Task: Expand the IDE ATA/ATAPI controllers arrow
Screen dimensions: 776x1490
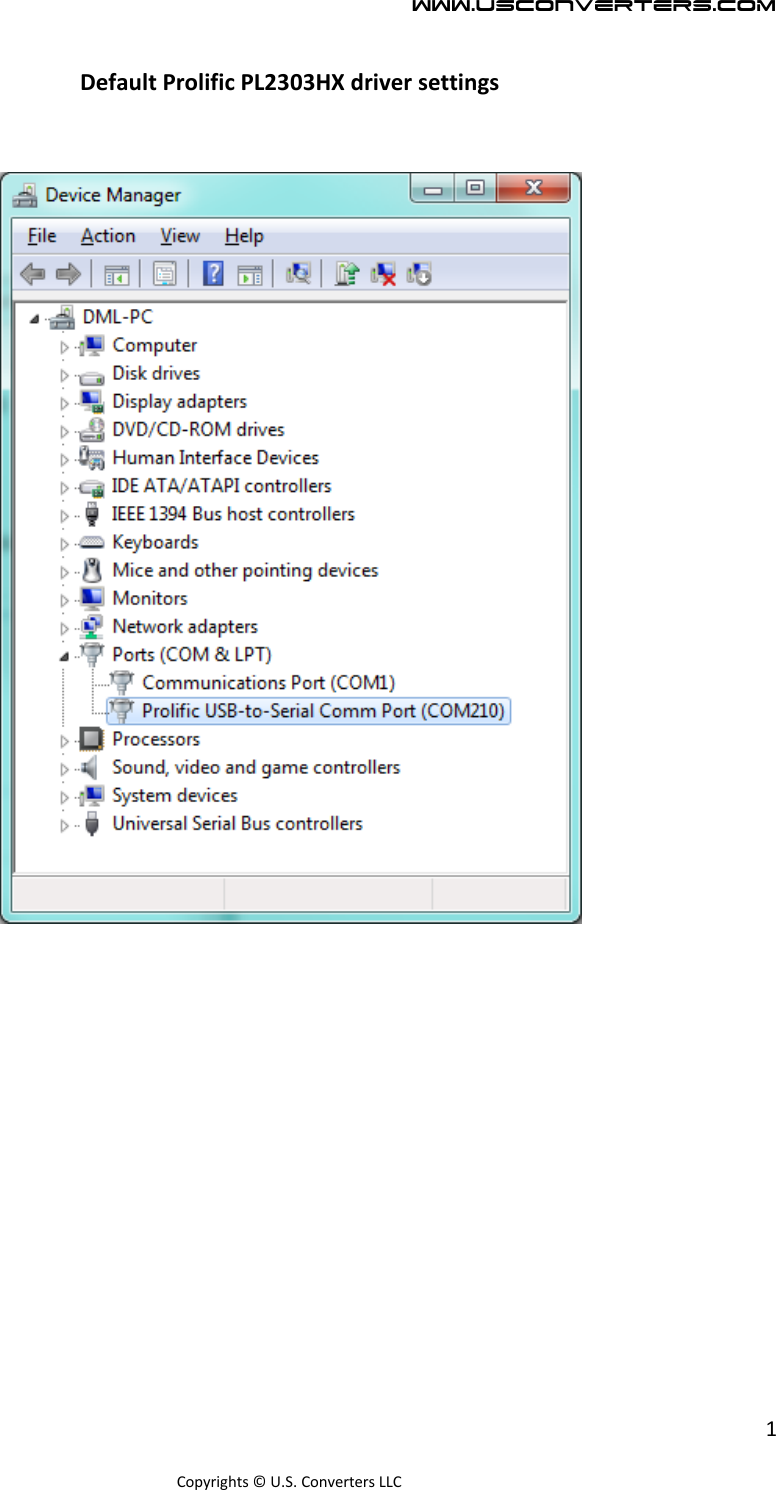Action: pos(65,488)
